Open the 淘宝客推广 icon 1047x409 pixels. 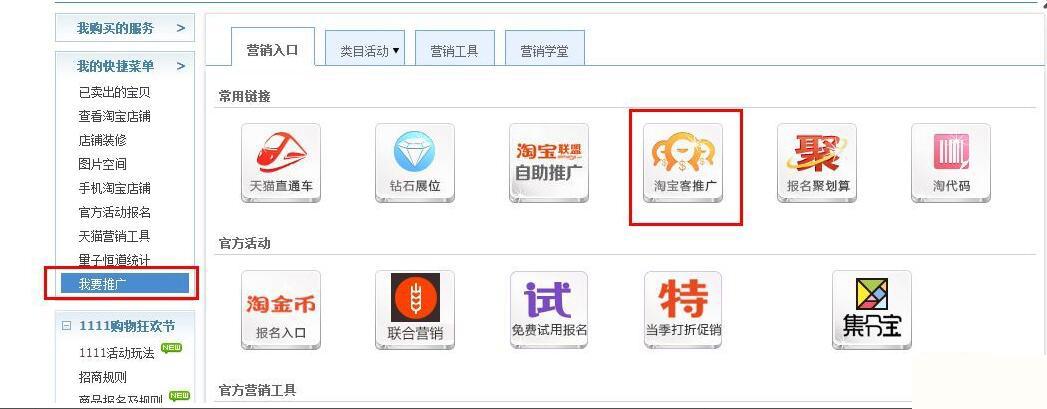pos(682,163)
